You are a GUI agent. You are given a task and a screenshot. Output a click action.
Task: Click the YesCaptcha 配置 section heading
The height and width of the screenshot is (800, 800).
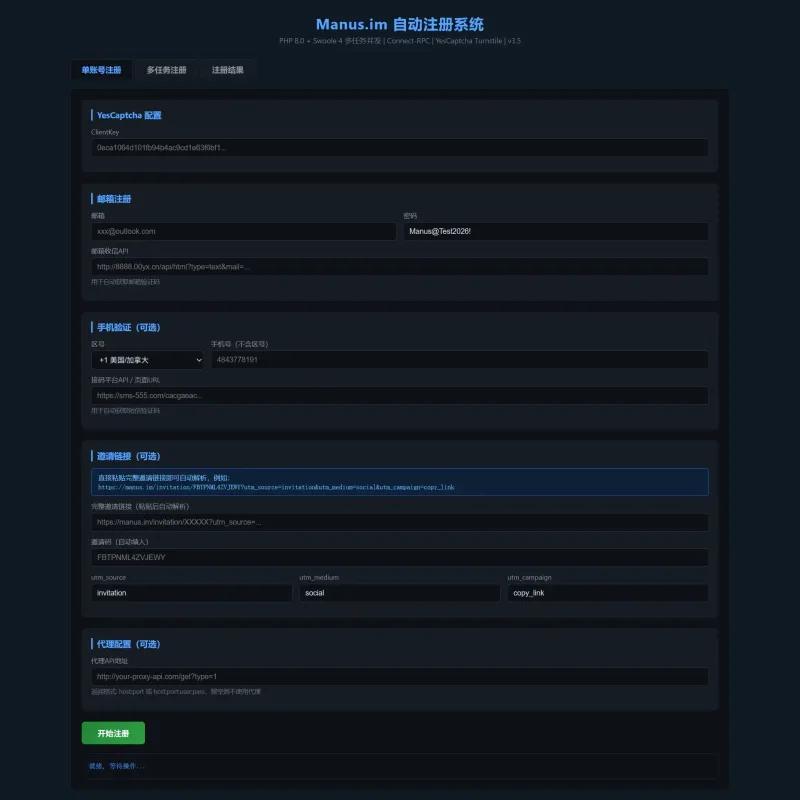click(x=129, y=115)
